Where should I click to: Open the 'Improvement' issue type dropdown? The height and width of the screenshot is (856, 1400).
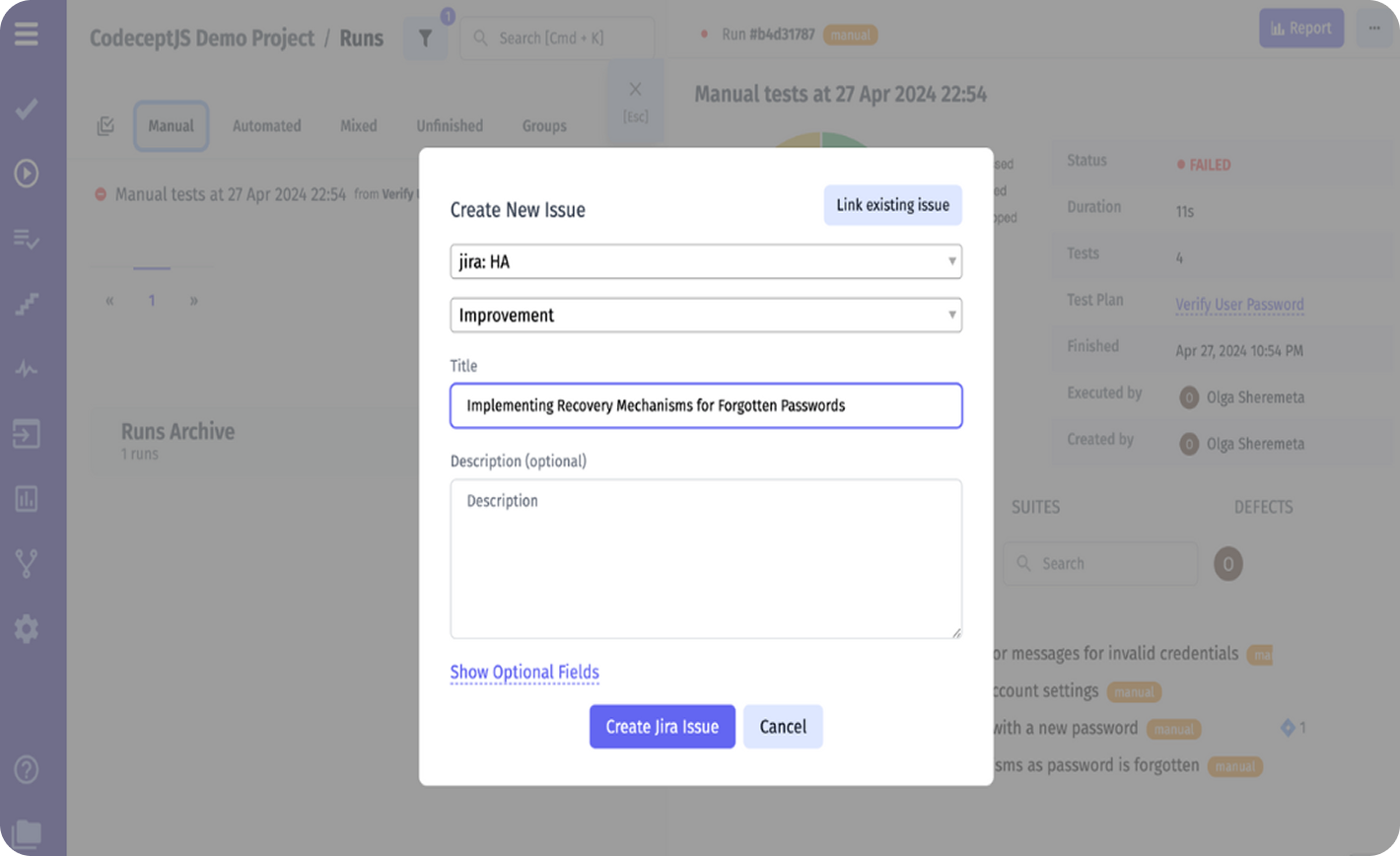706,316
